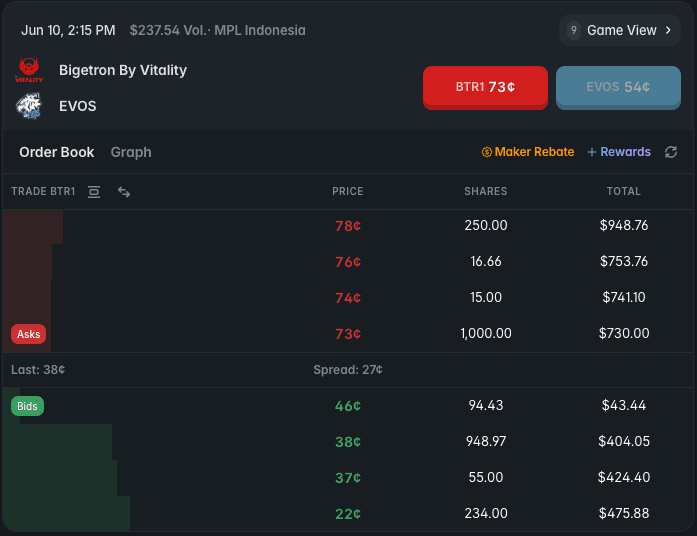Click the Bigetron By Vitality team logo
697x536 pixels.
[29, 70]
